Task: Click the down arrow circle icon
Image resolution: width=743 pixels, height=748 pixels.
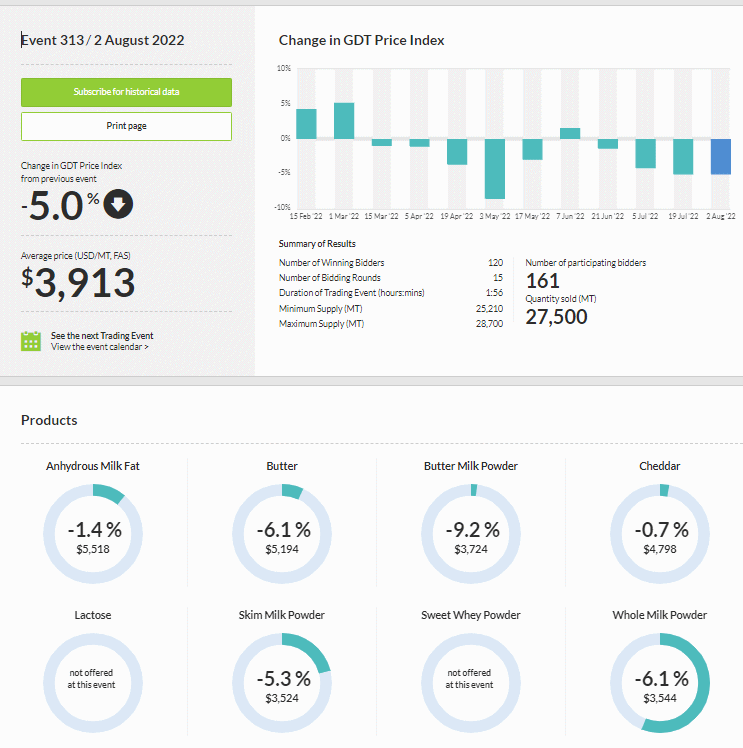Action: pos(118,204)
